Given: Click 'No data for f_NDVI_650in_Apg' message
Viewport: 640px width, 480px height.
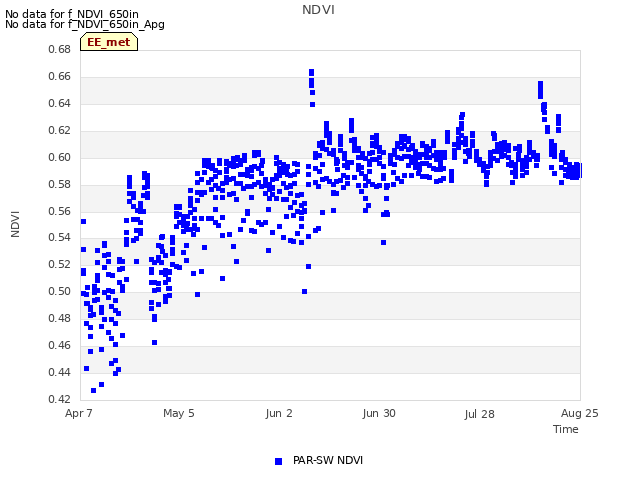Looking at the screenshot, I should (85, 24).
